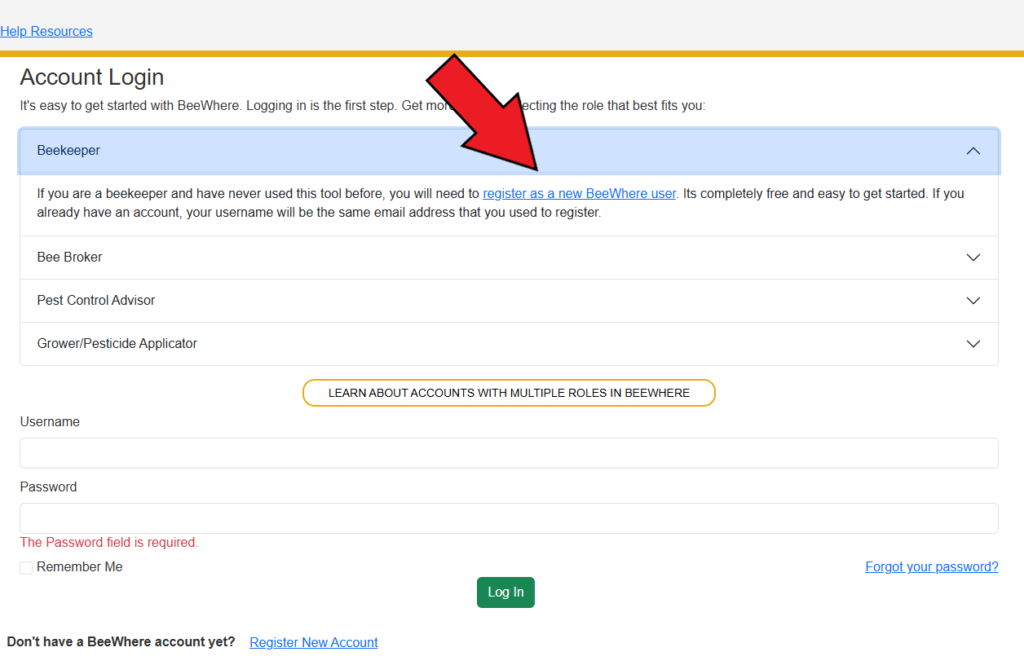Select the Register New Account link

313,642
